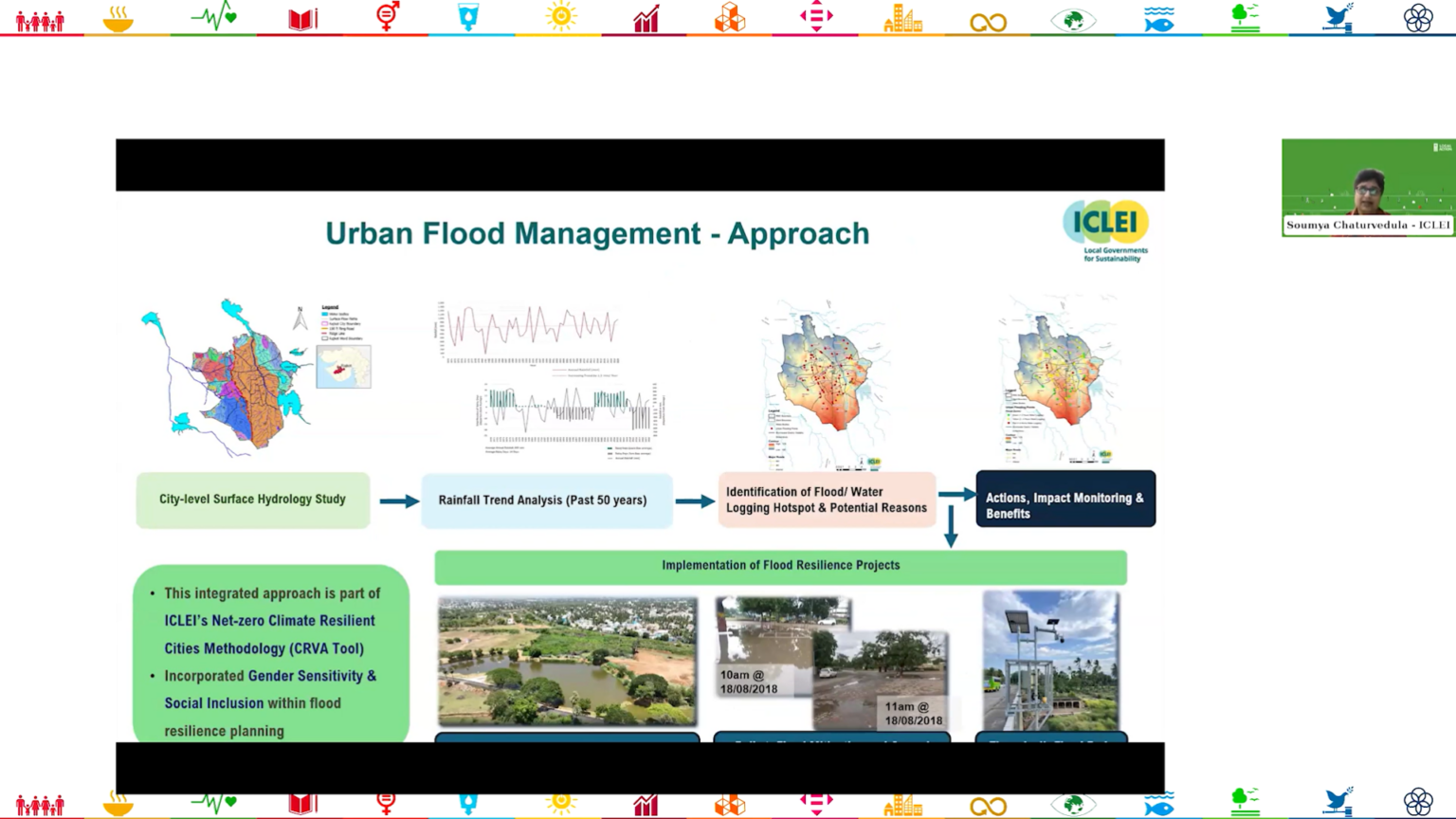Image resolution: width=1456 pixels, height=819 pixels.
Task: Click the Responsible Consumption infinity icon at top
Action: (x=988, y=22)
